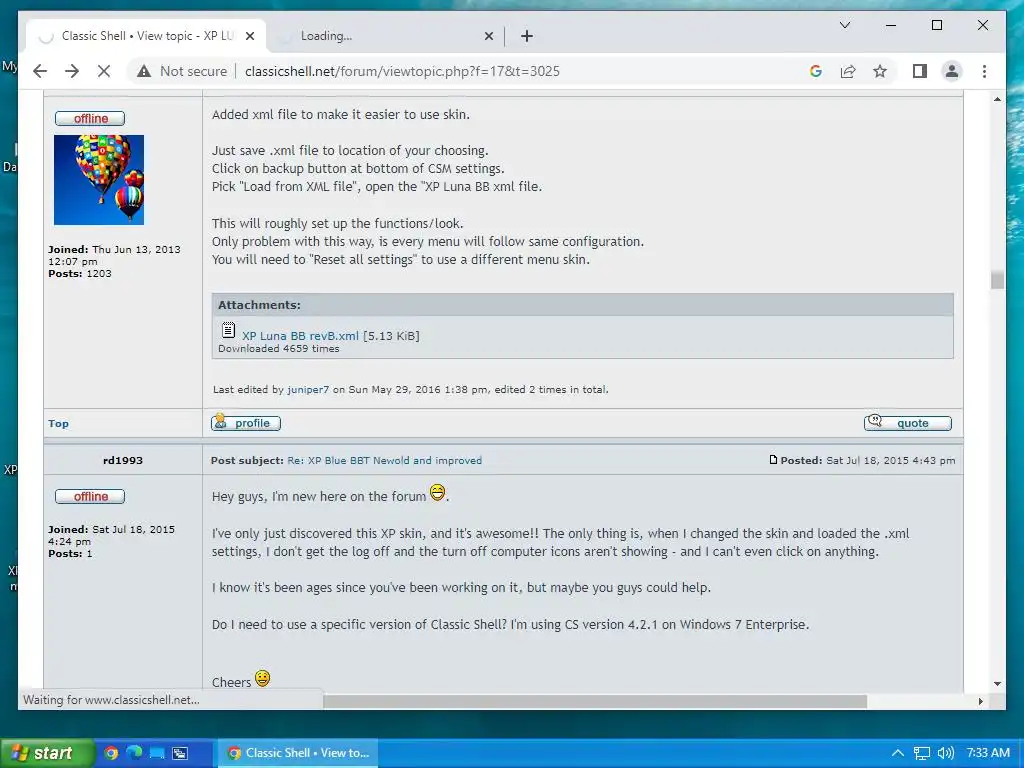Quote the first post
This screenshot has width=1024, height=768.
pyautogui.click(x=908, y=423)
